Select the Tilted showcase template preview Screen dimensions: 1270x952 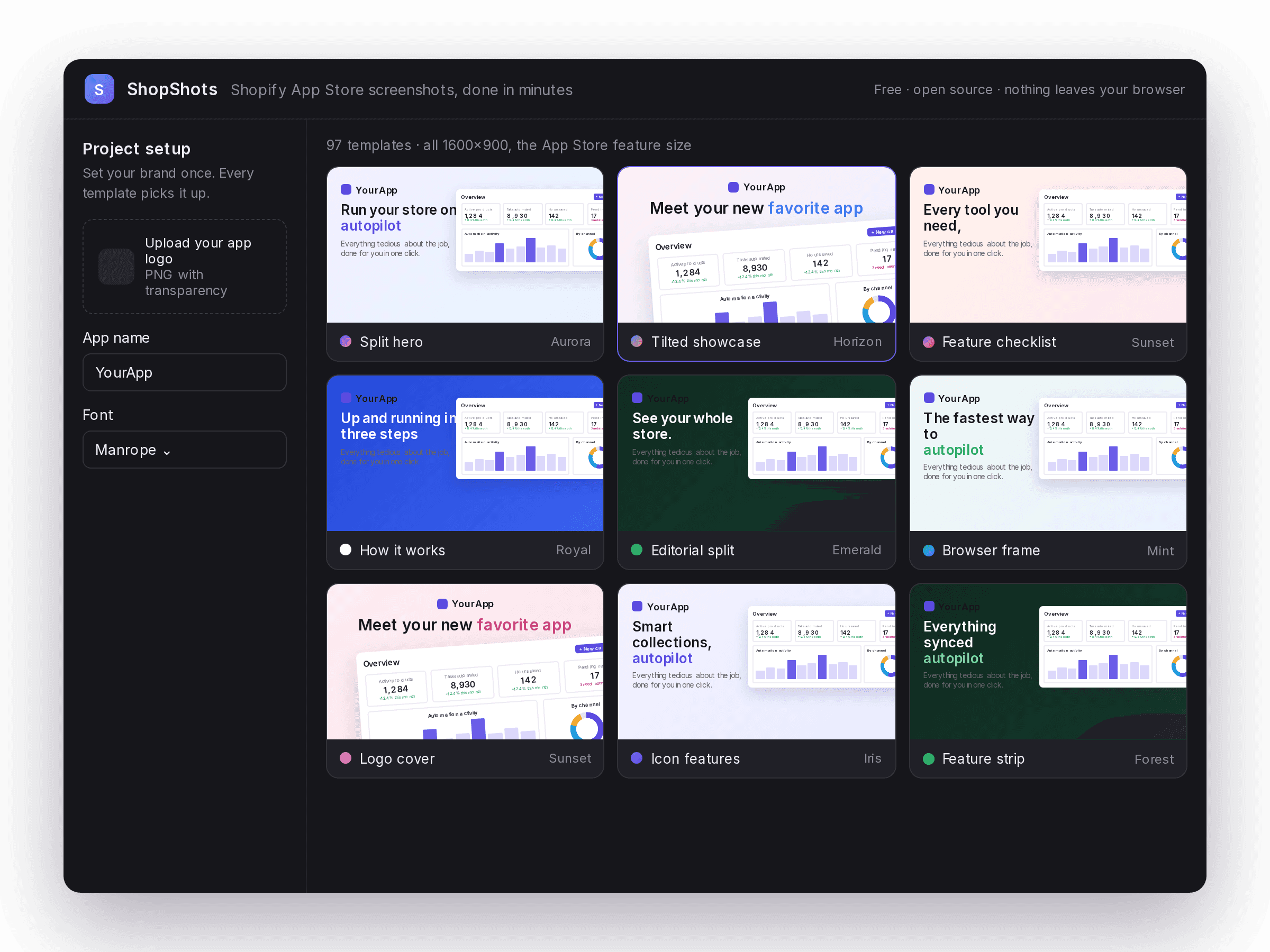tap(756, 245)
